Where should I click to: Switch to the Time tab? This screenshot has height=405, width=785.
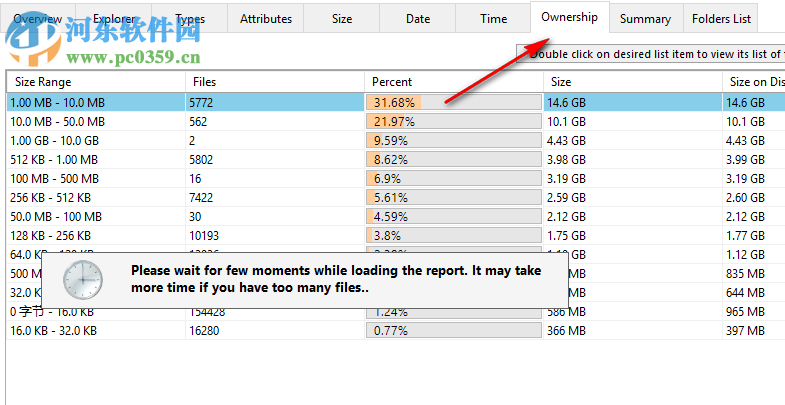494,19
